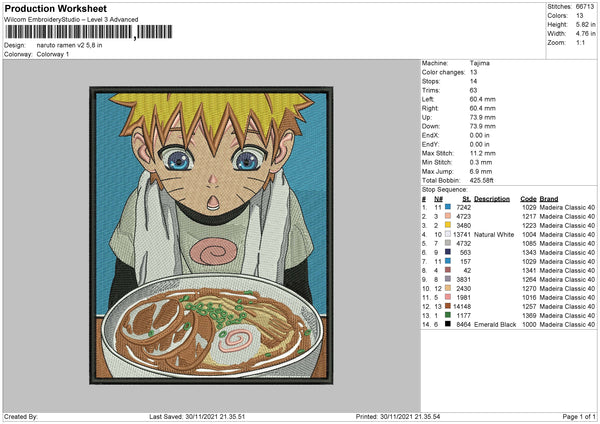Screen dimensions: 600x424
Task: Click the 'N#' column header
Action: click(438, 199)
